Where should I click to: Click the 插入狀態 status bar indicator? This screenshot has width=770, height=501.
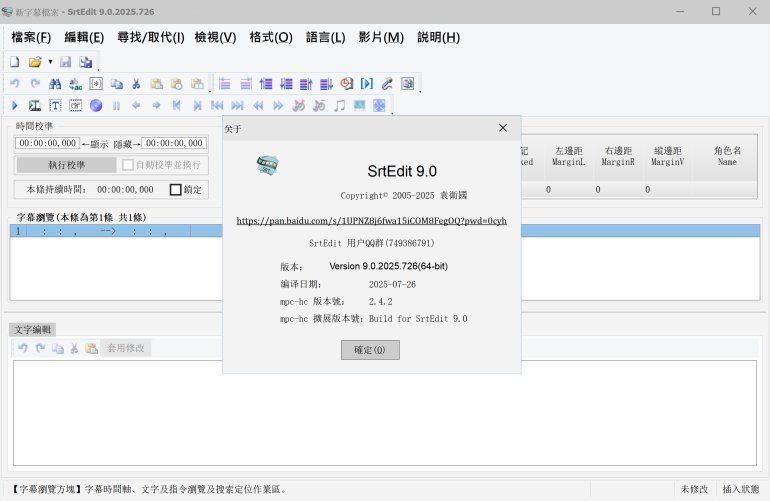point(741,489)
